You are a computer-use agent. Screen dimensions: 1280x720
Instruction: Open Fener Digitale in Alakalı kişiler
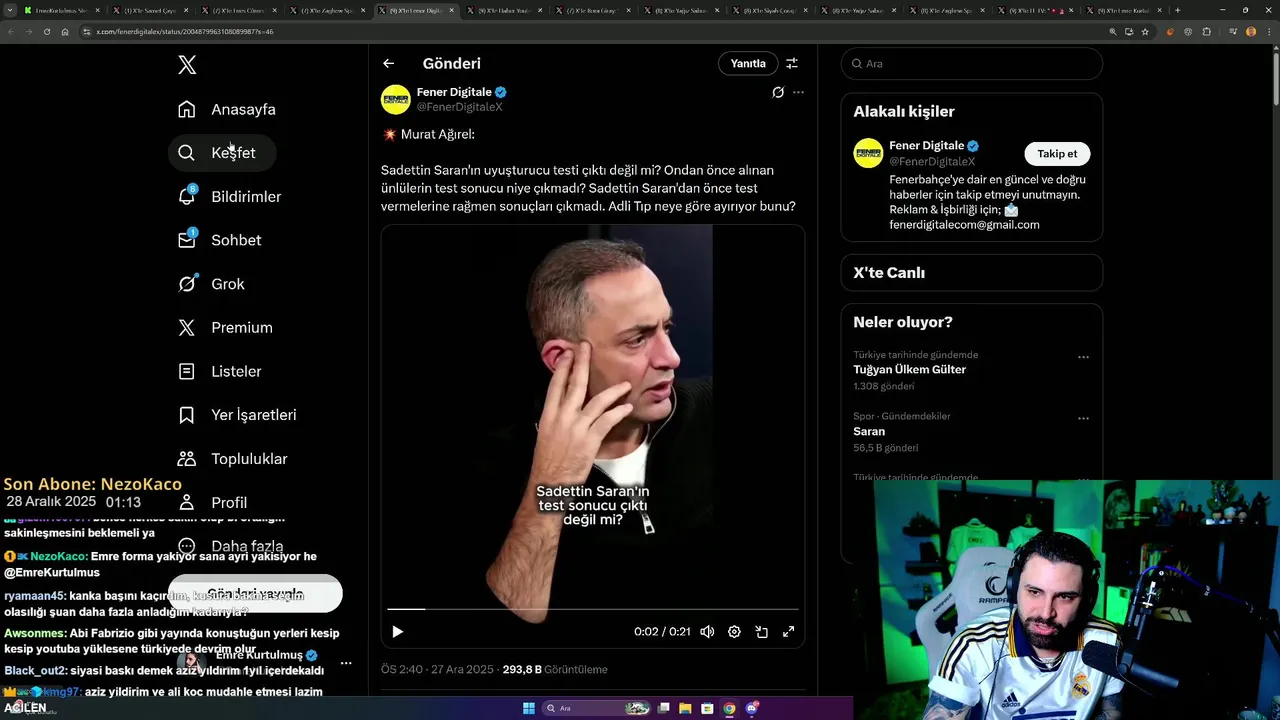[926, 146]
